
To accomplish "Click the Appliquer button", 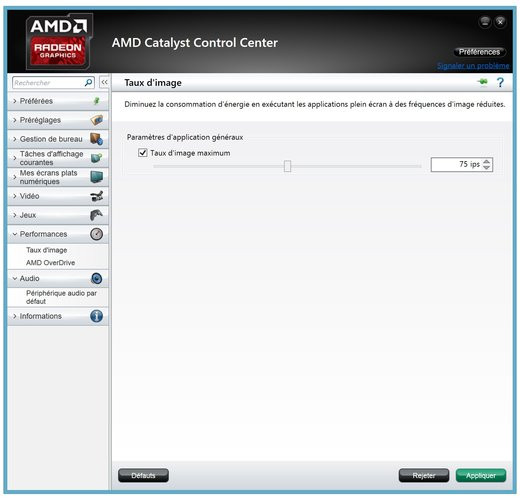I will pyautogui.click(x=481, y=475).
